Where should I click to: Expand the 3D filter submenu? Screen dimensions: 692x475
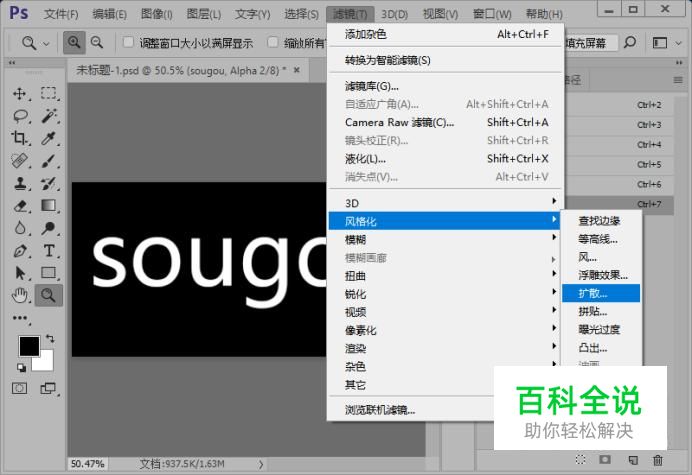[x=444, y=203]
